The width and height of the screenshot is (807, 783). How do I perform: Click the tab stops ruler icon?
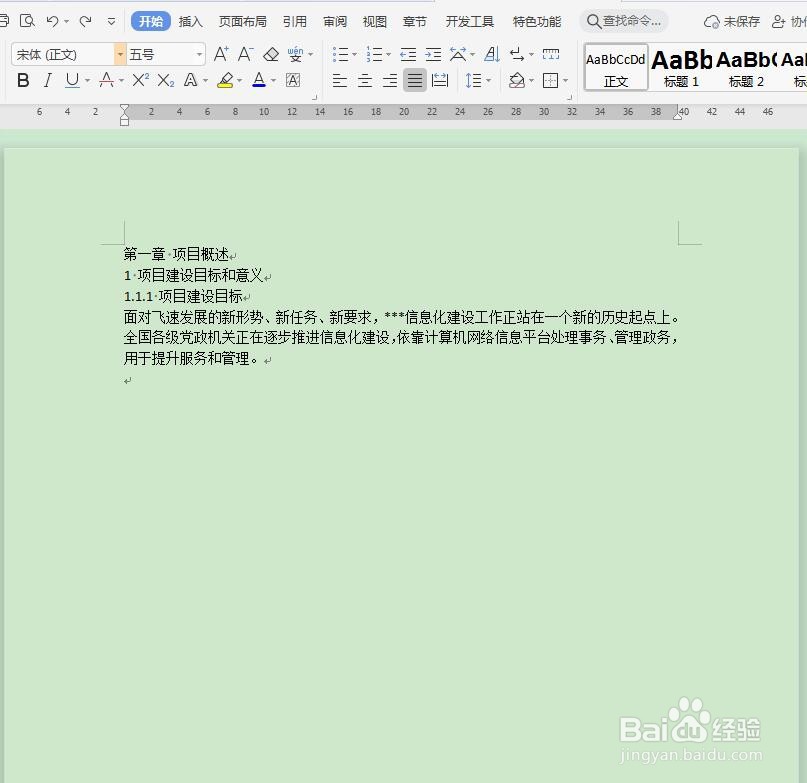point(551,54)
